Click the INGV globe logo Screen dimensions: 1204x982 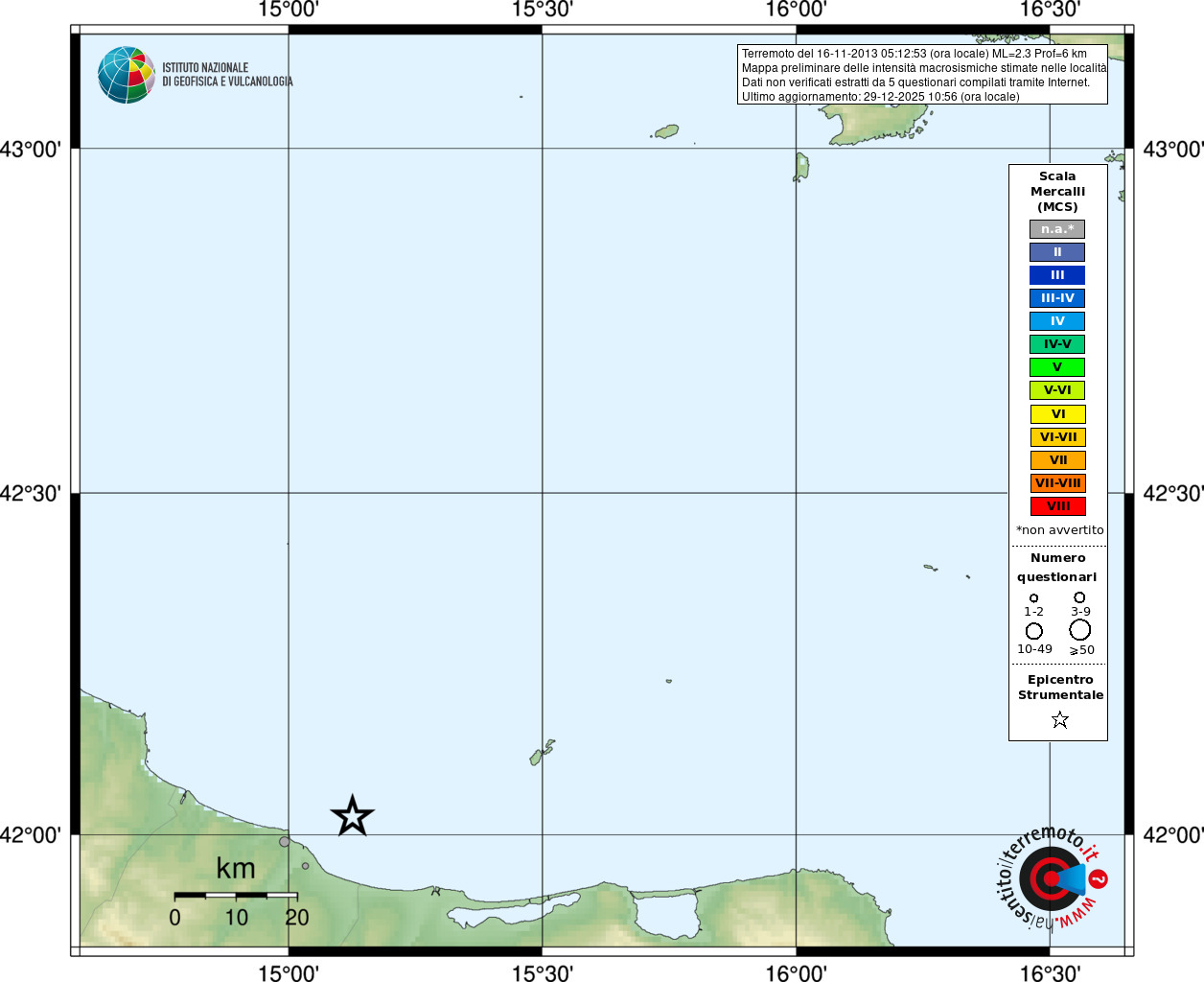127,75
